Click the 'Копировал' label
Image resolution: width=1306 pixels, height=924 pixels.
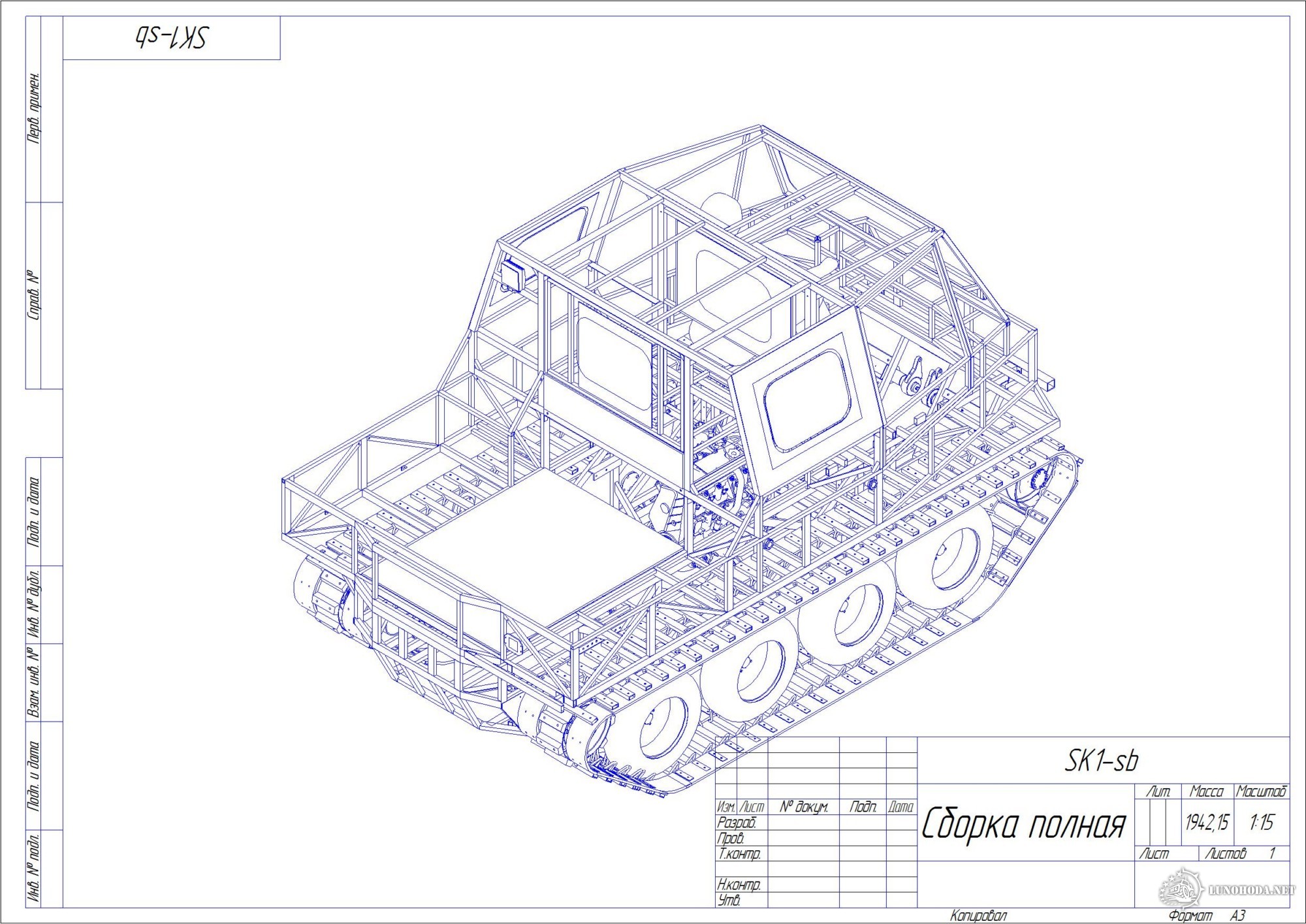(978, 916)
